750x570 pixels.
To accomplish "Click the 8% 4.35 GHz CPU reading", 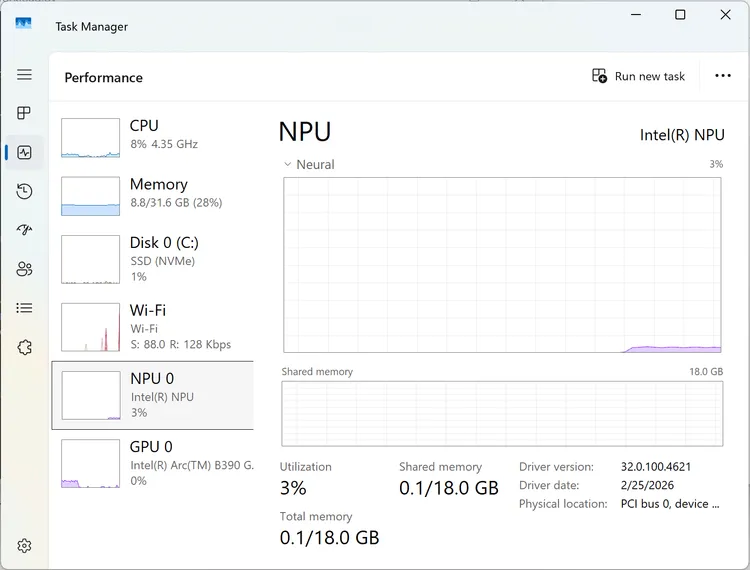I will (164, 144).
